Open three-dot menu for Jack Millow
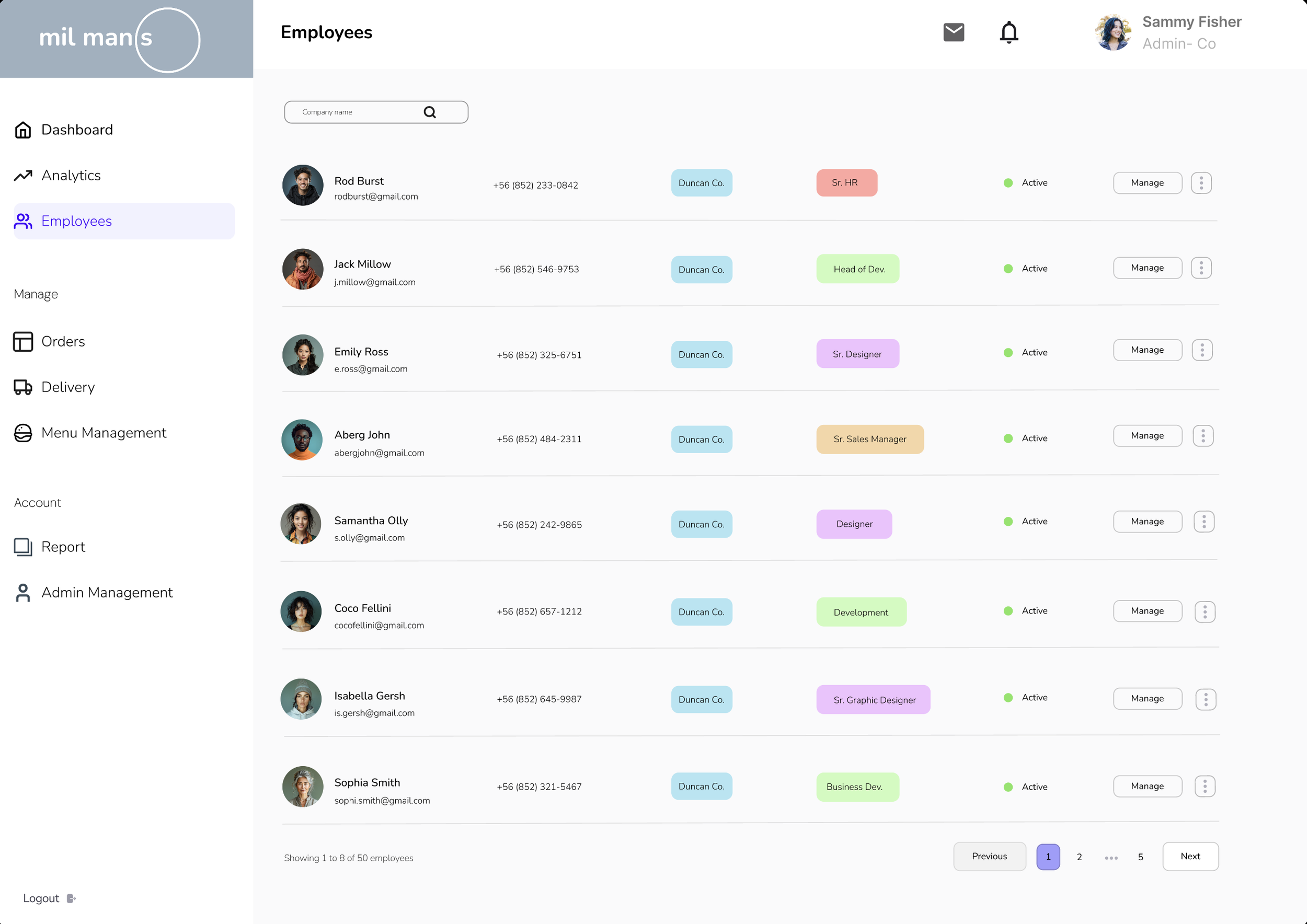 click(1201, 268)
